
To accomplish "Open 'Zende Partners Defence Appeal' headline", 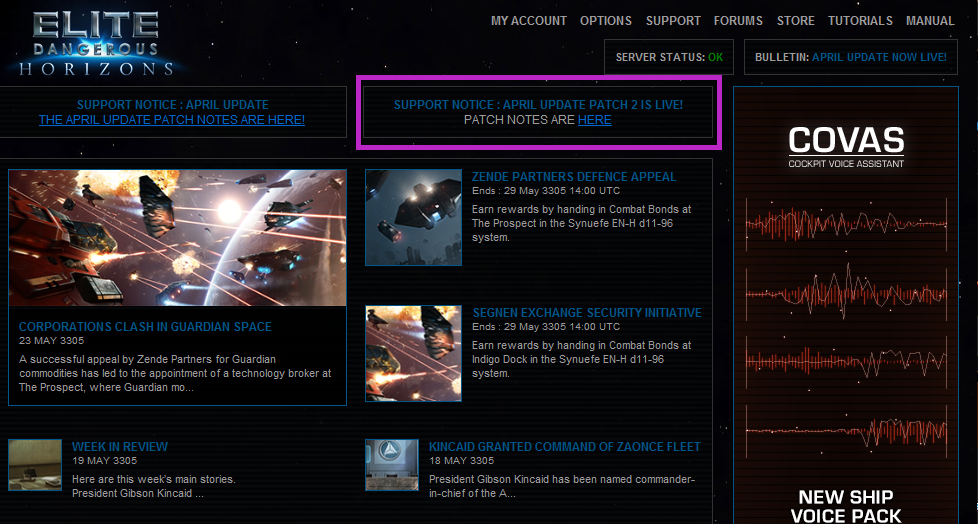I will (574, 177).
